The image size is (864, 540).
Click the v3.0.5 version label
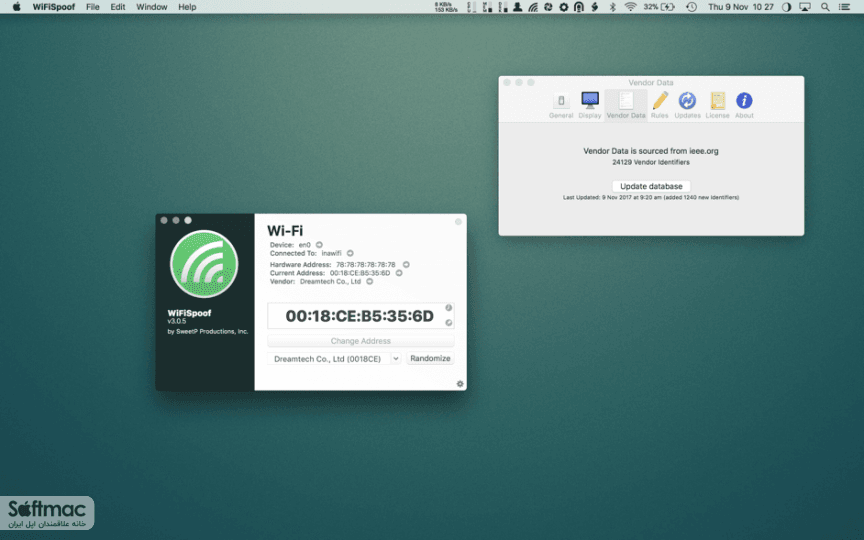click(x=177, y=321)
